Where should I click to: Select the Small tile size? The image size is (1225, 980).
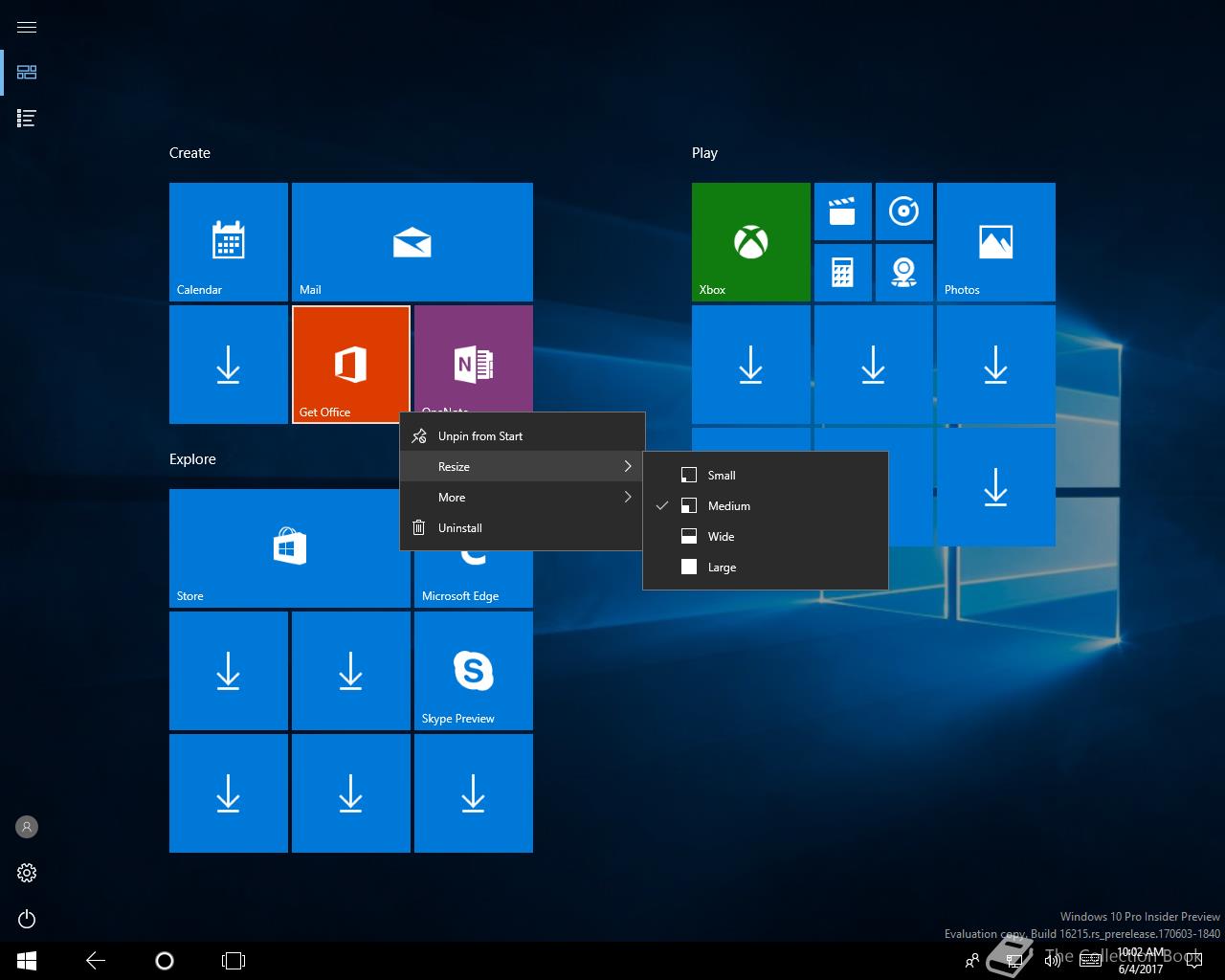[766, 475]
